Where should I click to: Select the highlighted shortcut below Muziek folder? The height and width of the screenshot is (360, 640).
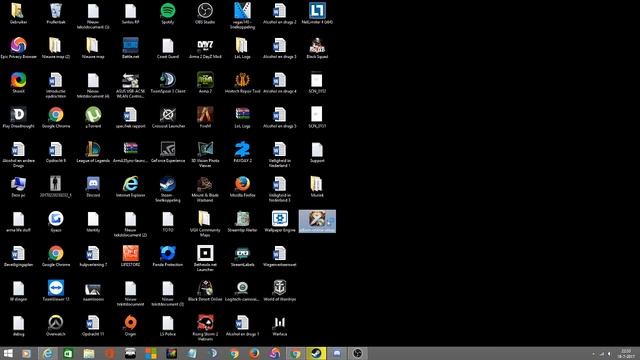(x=317, y=221)
